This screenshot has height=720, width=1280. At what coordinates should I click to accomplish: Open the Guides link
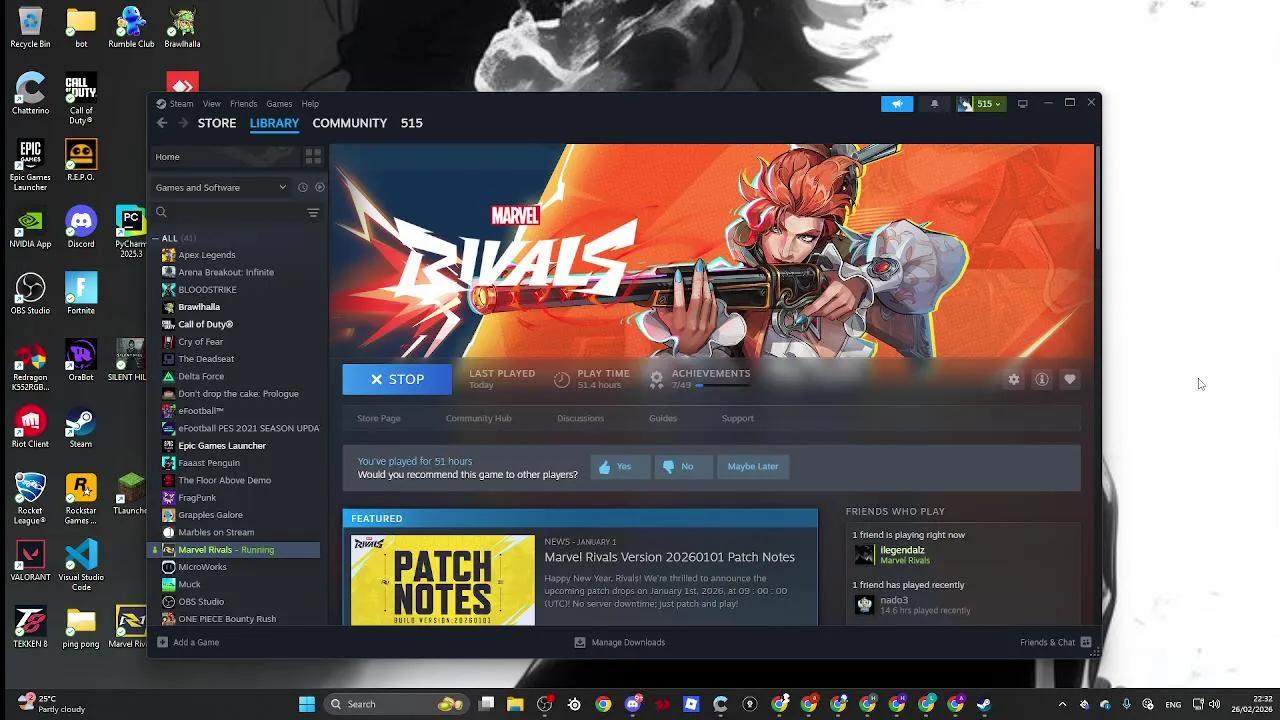pos(663,418)
